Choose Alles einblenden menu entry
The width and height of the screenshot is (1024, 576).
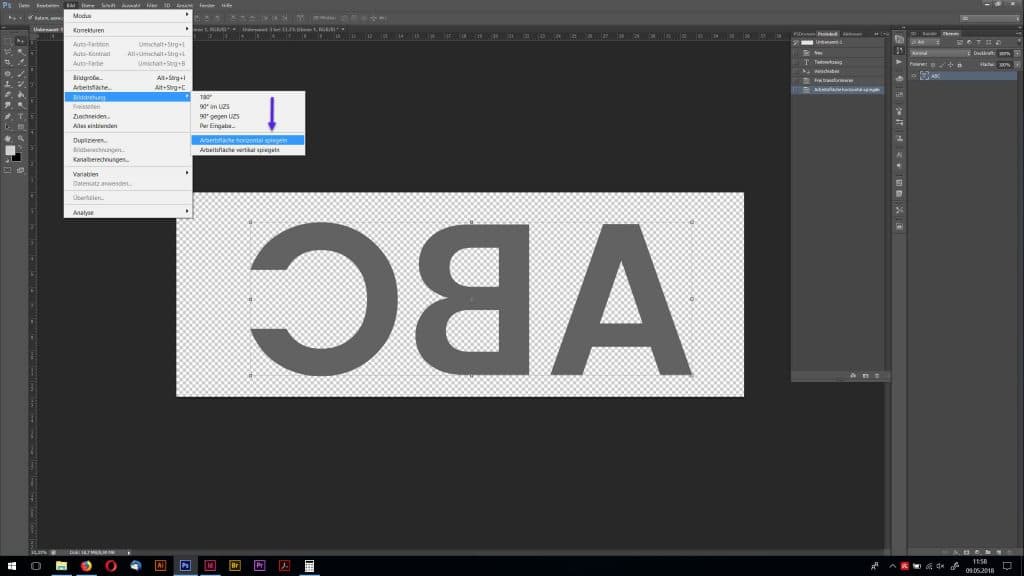click(x=128, y=126)
